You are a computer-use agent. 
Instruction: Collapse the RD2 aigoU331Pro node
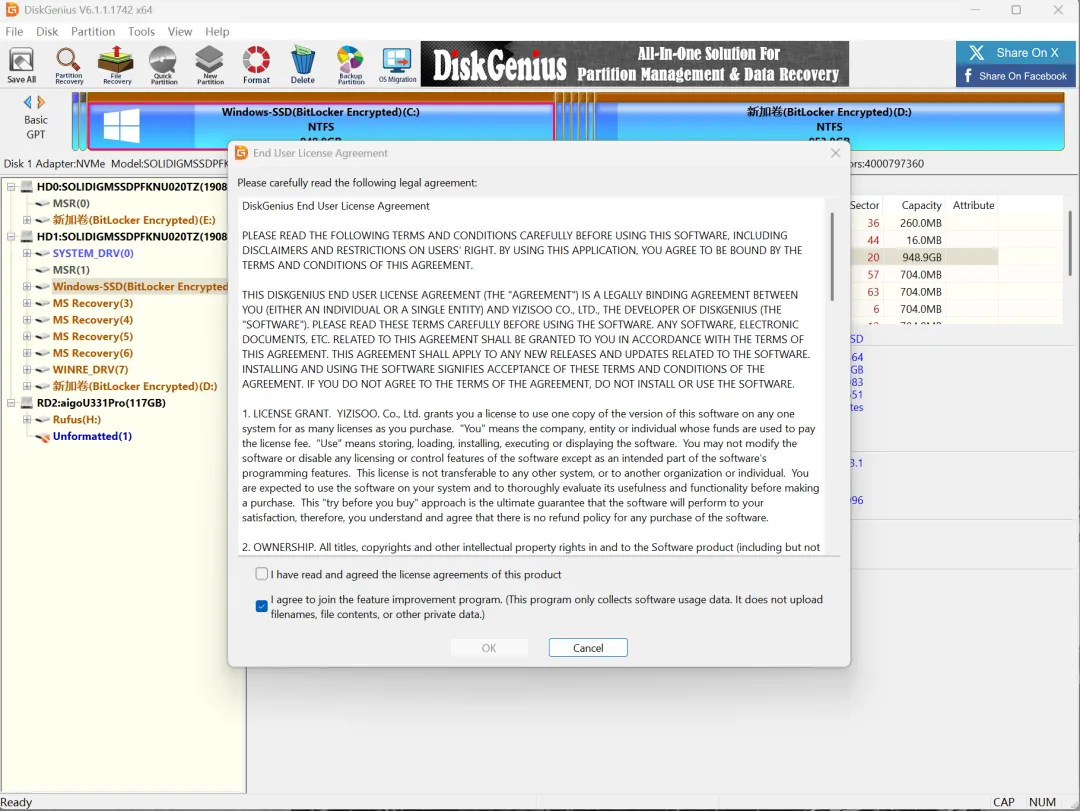click(x=11, y=403)
